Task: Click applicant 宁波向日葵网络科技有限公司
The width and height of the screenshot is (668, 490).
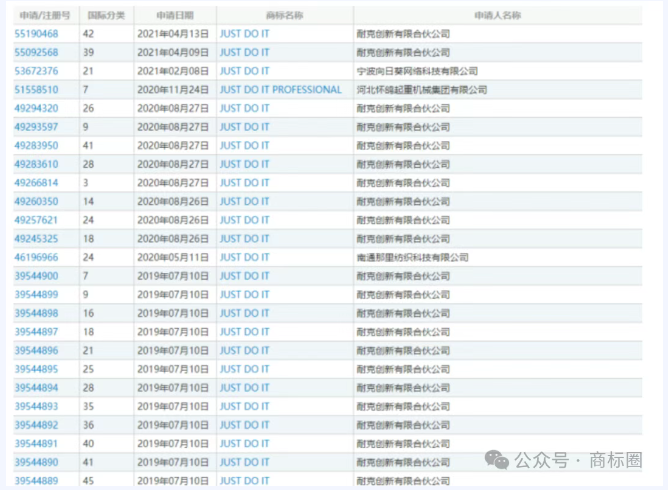Action: point(417,71)
